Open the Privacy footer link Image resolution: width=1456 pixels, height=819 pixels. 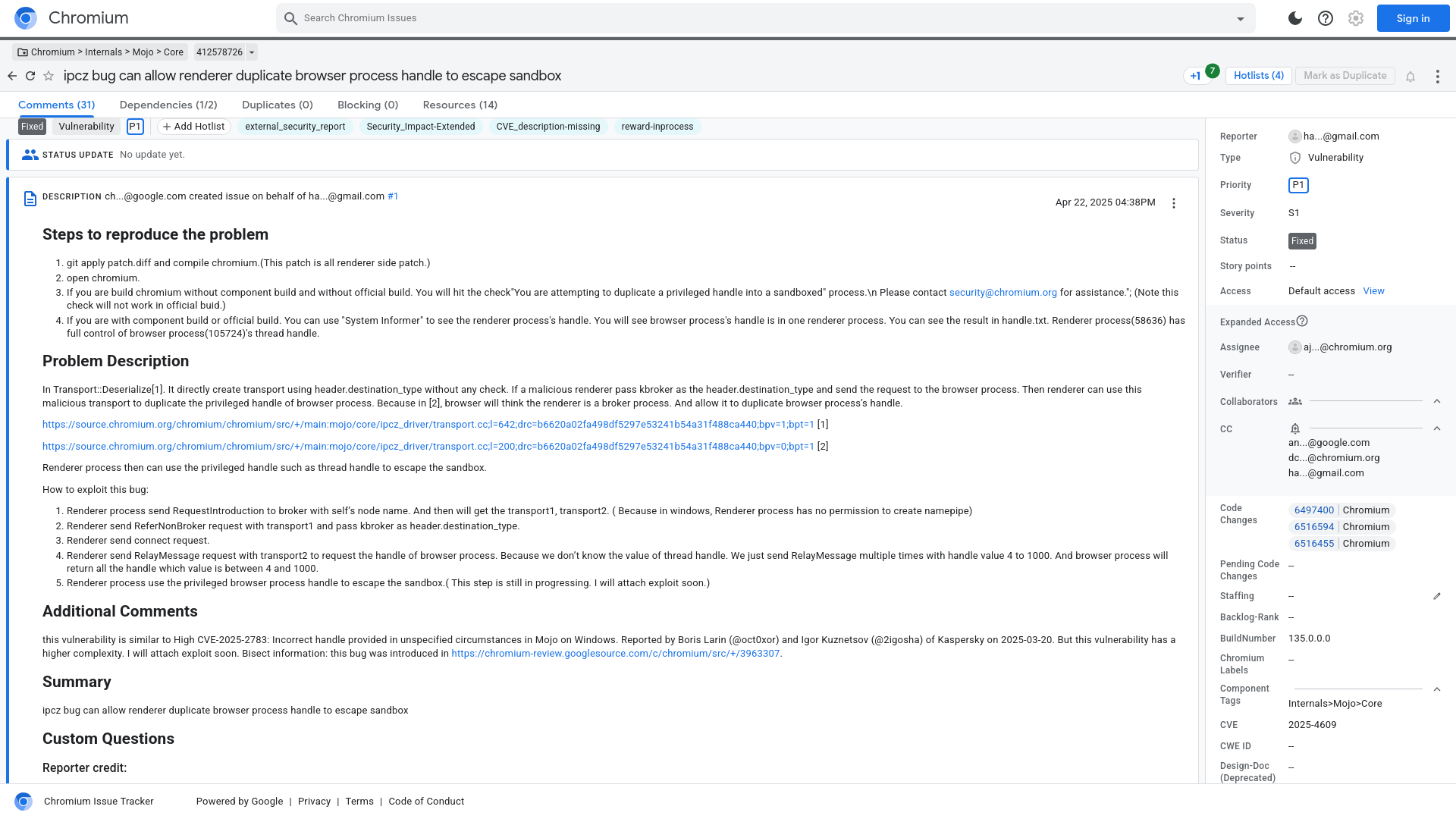point(314,802)
